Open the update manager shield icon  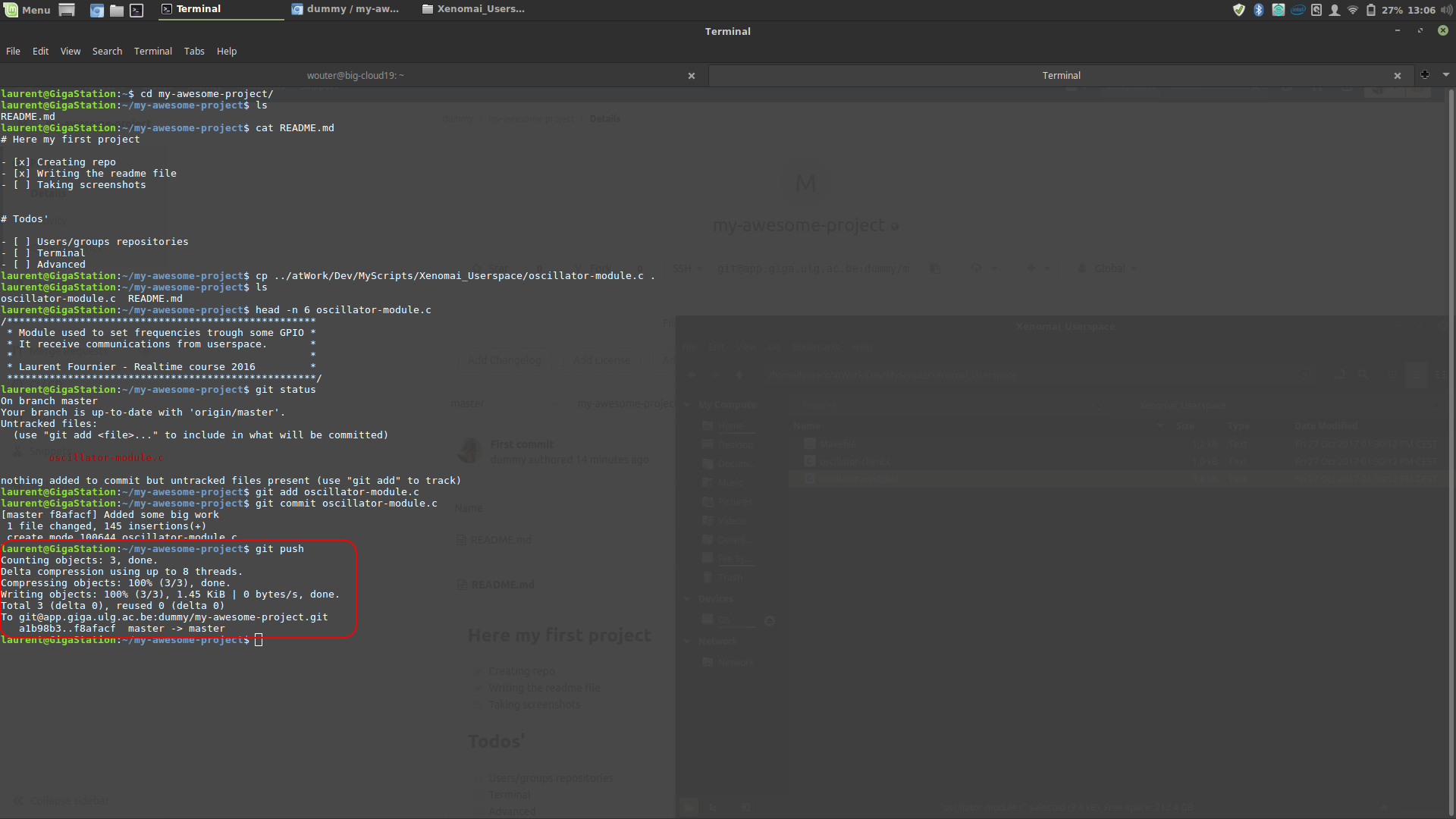1239,10
